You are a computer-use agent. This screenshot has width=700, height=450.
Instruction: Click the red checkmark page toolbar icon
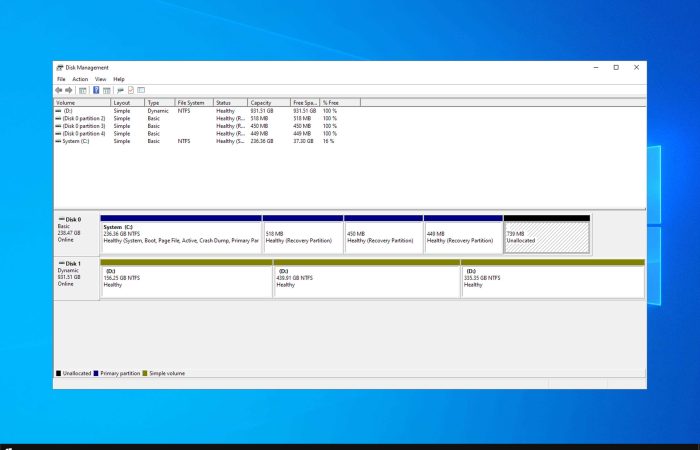(x=131, y=90)
